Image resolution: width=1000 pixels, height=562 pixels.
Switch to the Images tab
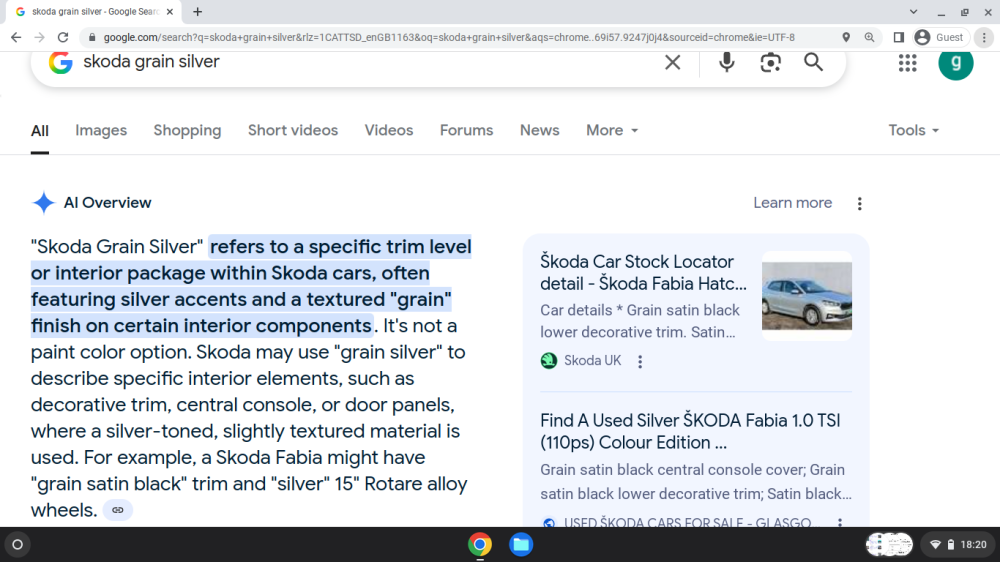pos(101,130)
